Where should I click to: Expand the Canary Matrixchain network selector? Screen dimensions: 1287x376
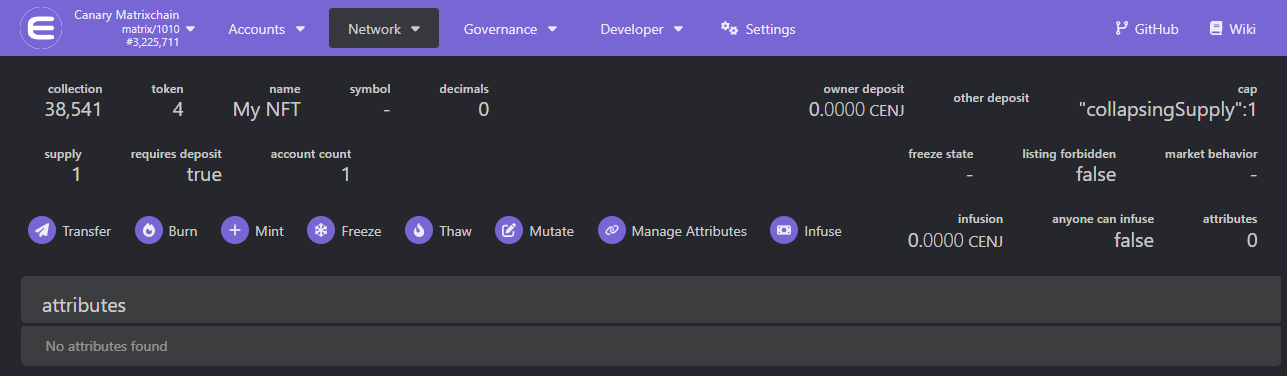click(135, 29)
